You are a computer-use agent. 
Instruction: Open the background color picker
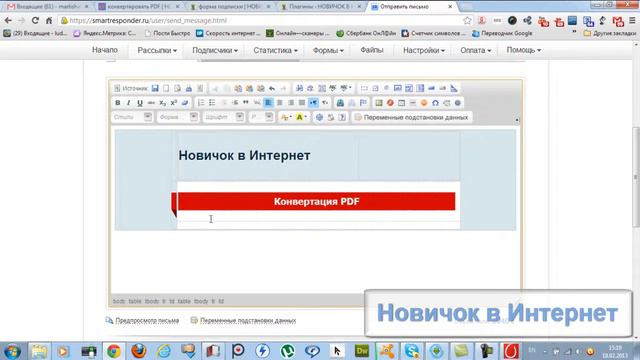[x=301, y=117]
